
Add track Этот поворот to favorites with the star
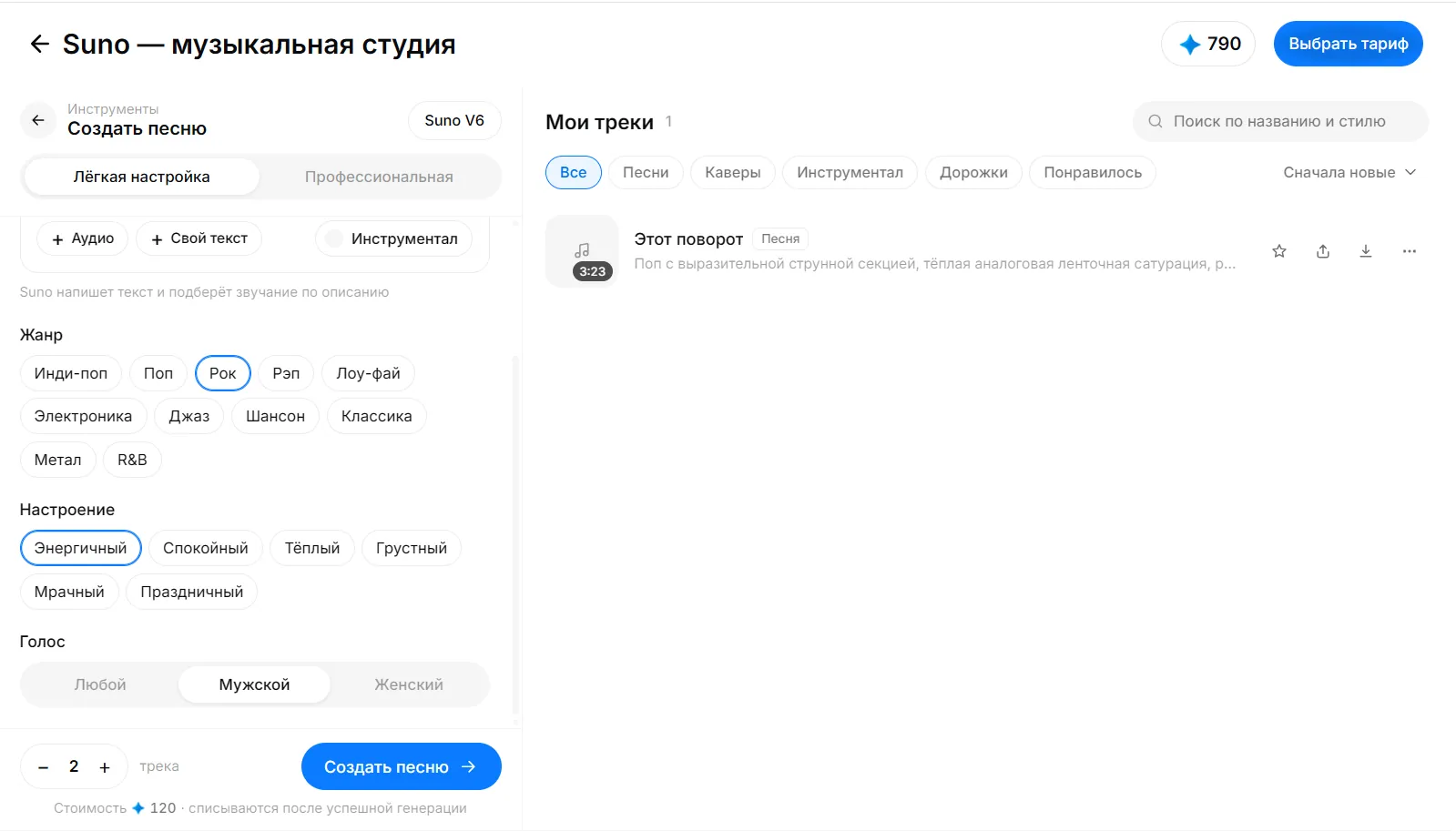point(1279,251)
